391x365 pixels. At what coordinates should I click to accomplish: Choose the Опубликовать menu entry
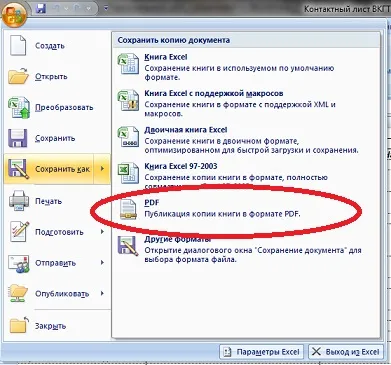point(62,294)
